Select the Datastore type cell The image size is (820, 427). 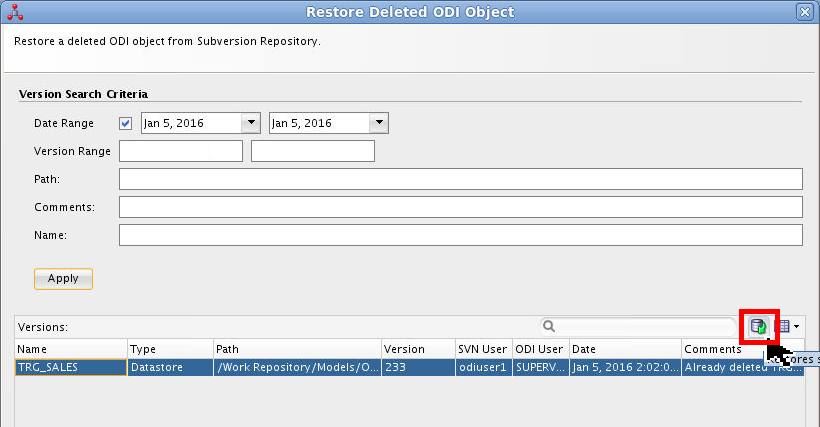(x=171, y=367)
